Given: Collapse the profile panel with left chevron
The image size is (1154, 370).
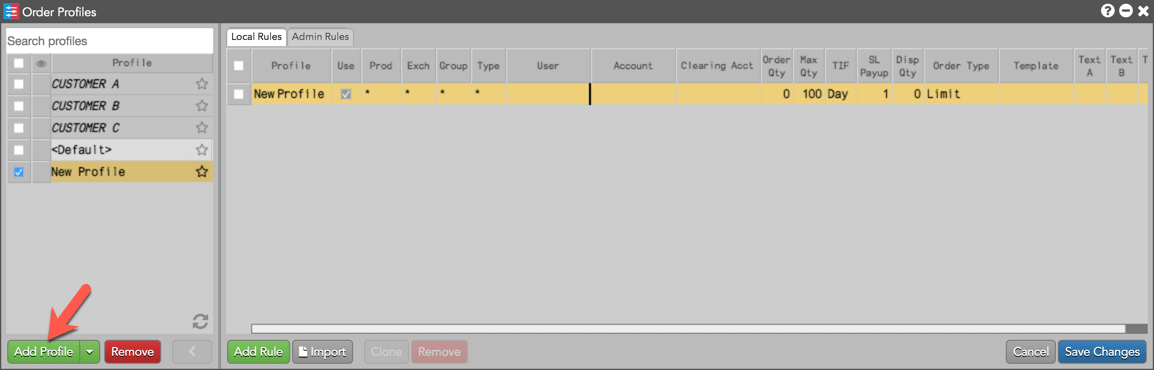Looking at the screenshot, I should pyautogui.click(x=192, y=352).
